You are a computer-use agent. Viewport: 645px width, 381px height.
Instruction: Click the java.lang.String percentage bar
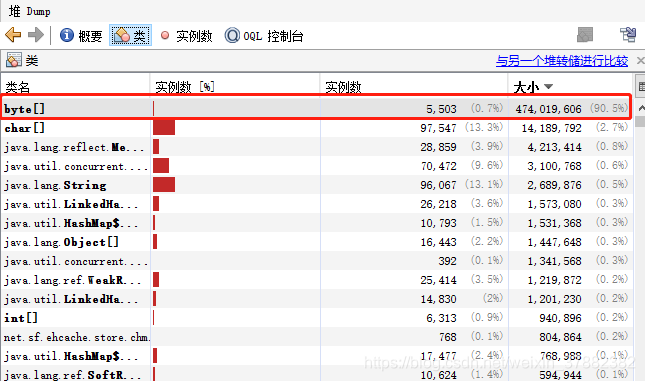[x=164, y=185]
